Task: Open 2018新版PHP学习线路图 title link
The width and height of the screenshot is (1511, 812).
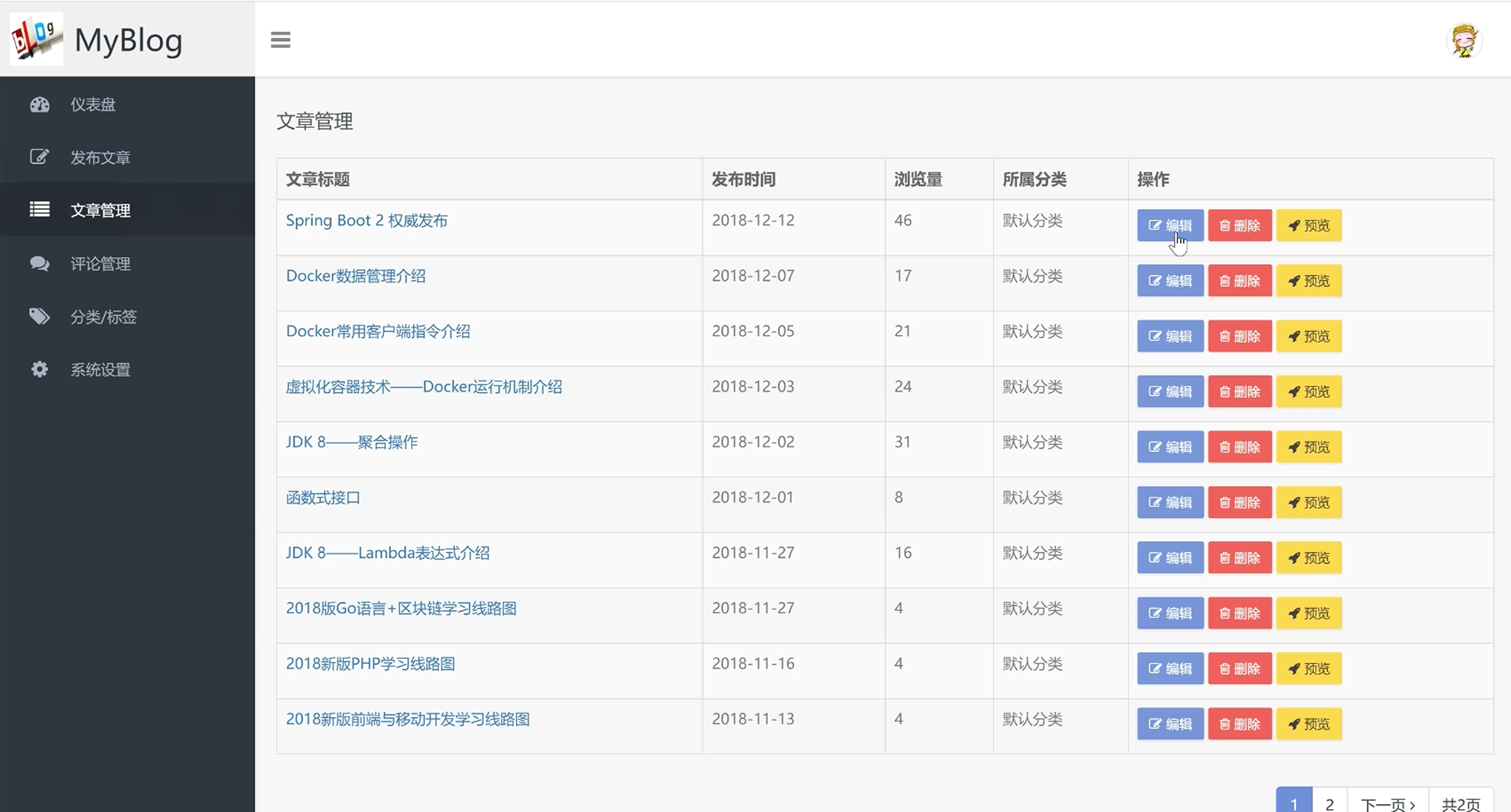Action: coord(370,663)
